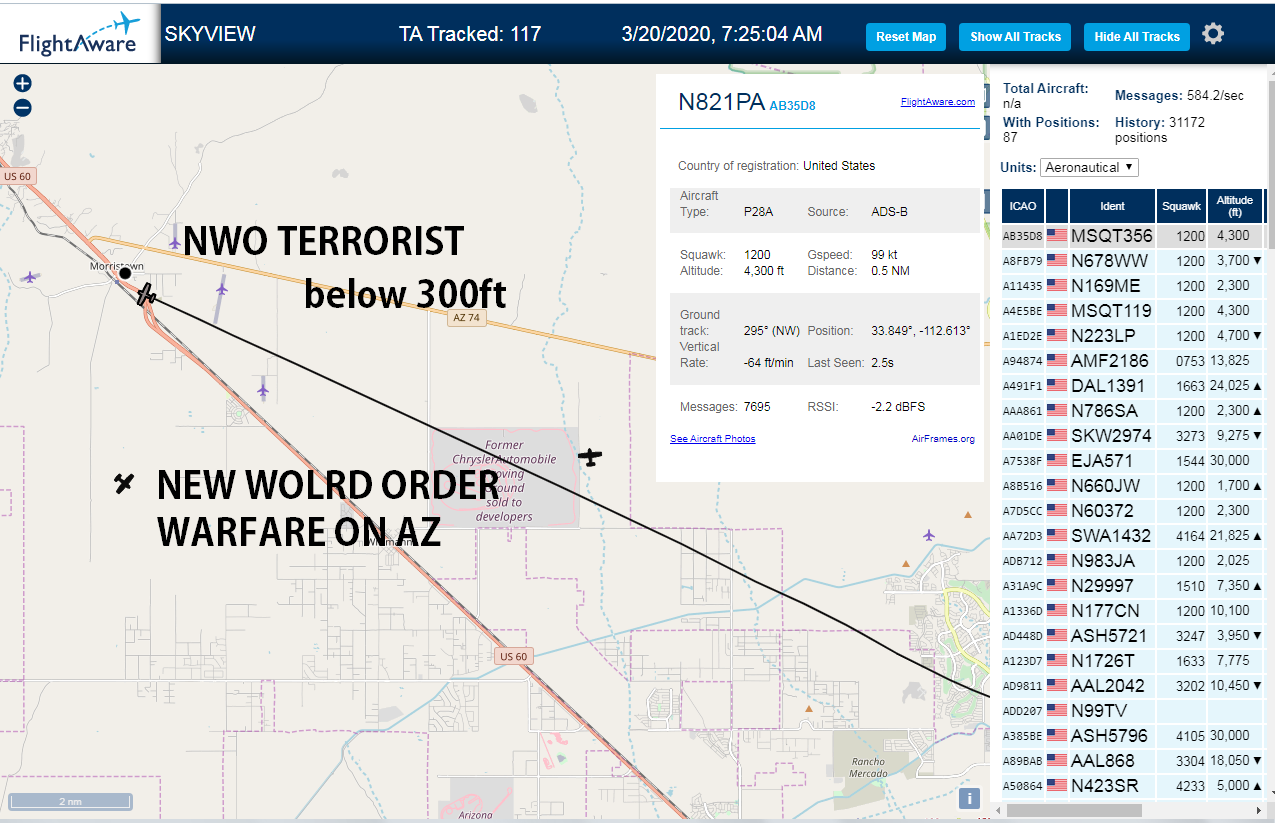This screenshot has height=823, width=1275.
Task: Select the AAL2042 aircraft row
Action: (1132, 686)
